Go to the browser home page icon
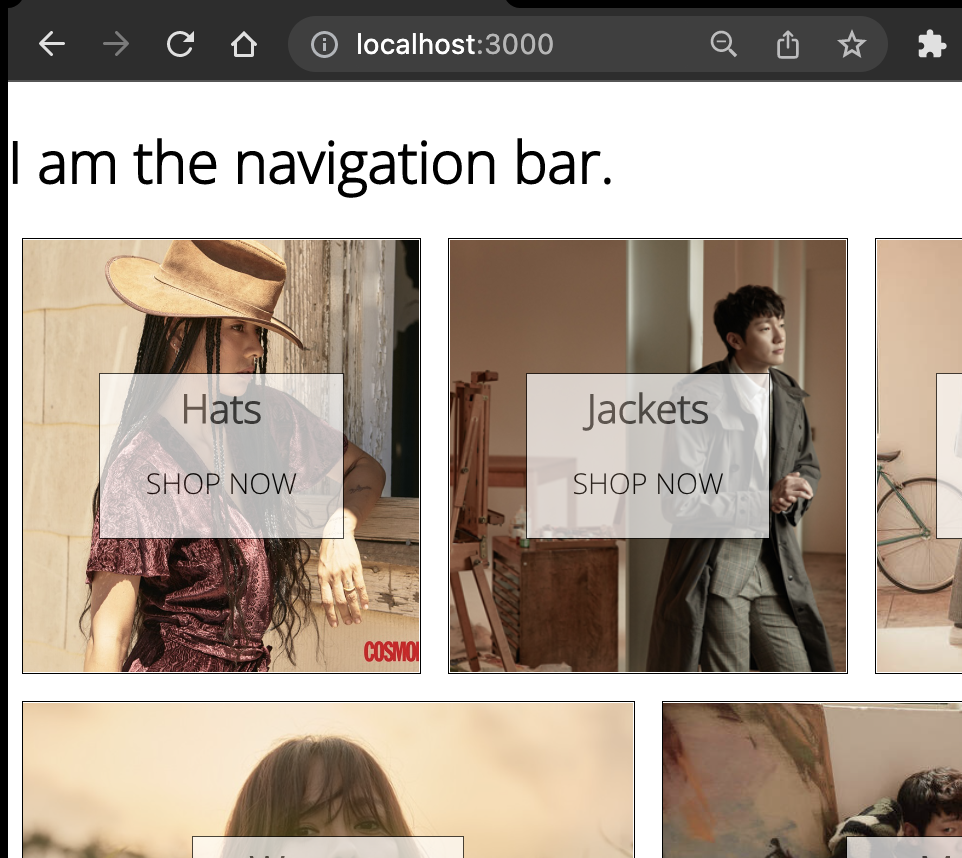962x858 pixels. click(x=244, y=44)
